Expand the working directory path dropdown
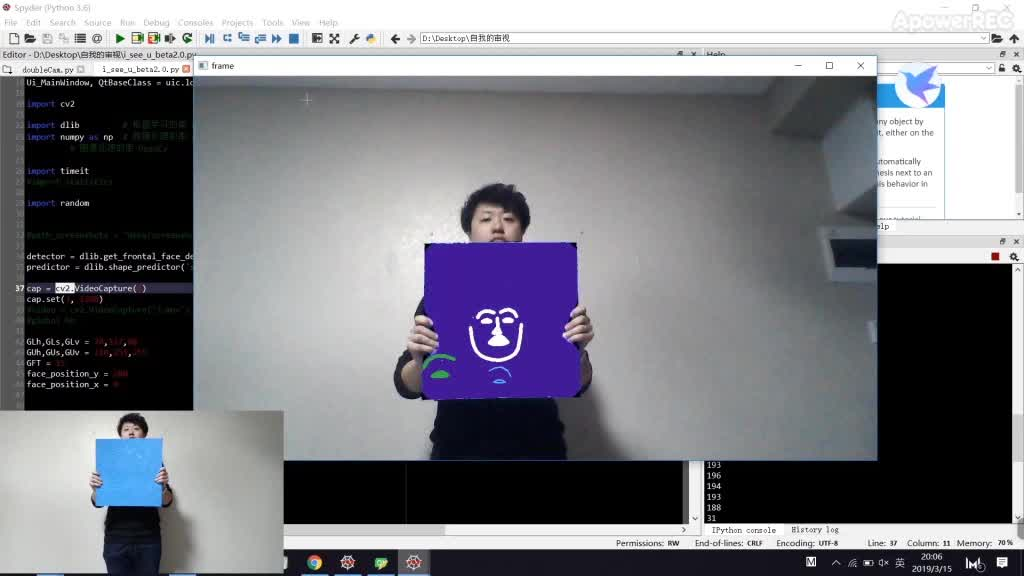The image size is (1024, 576). tap(983, 39)
